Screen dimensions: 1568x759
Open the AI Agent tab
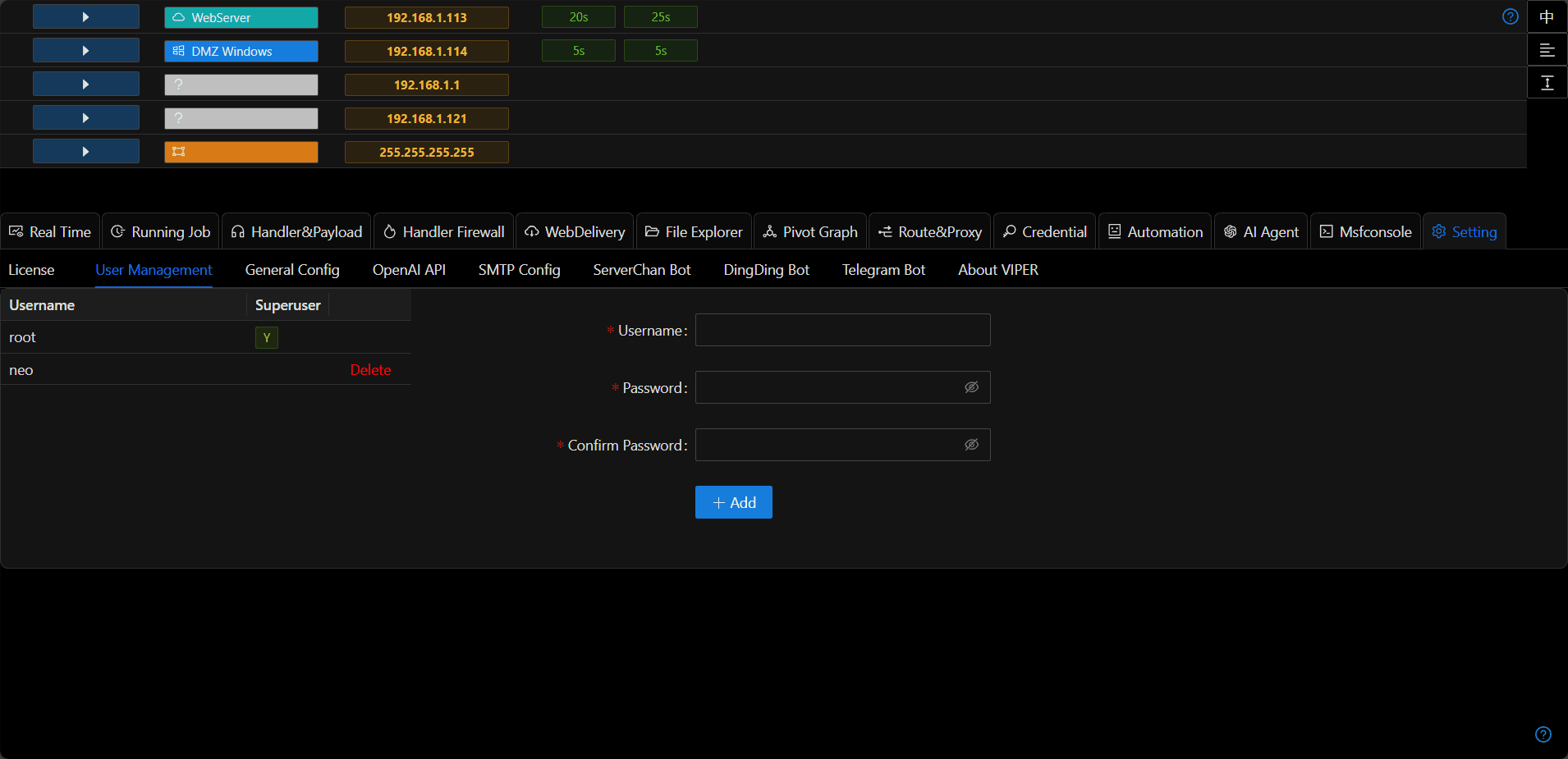(x=1261, y=231)
